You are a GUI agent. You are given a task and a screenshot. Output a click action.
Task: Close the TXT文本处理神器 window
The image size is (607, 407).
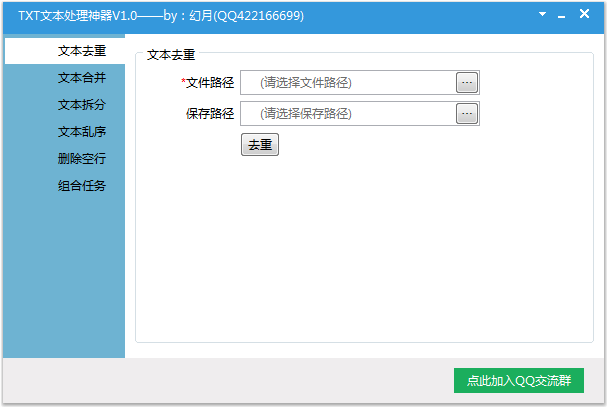pos(584,14)
